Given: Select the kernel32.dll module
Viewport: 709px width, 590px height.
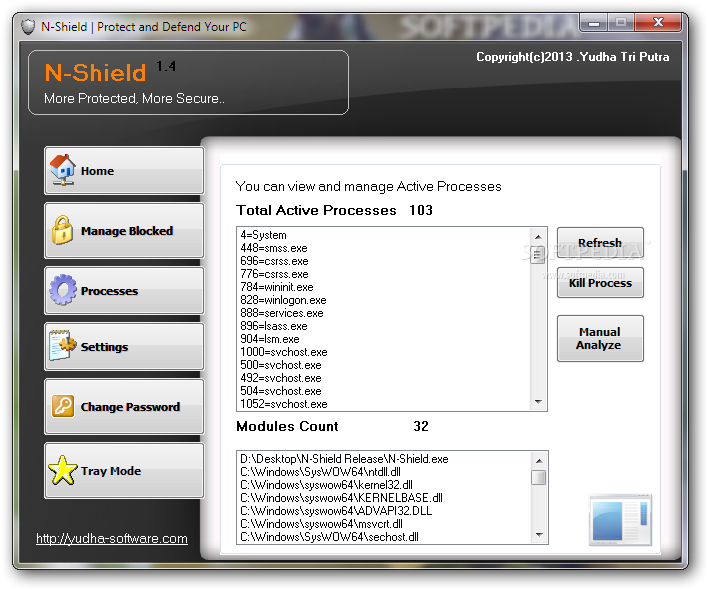Looking at the screenshot, I should tap(384, 485).
